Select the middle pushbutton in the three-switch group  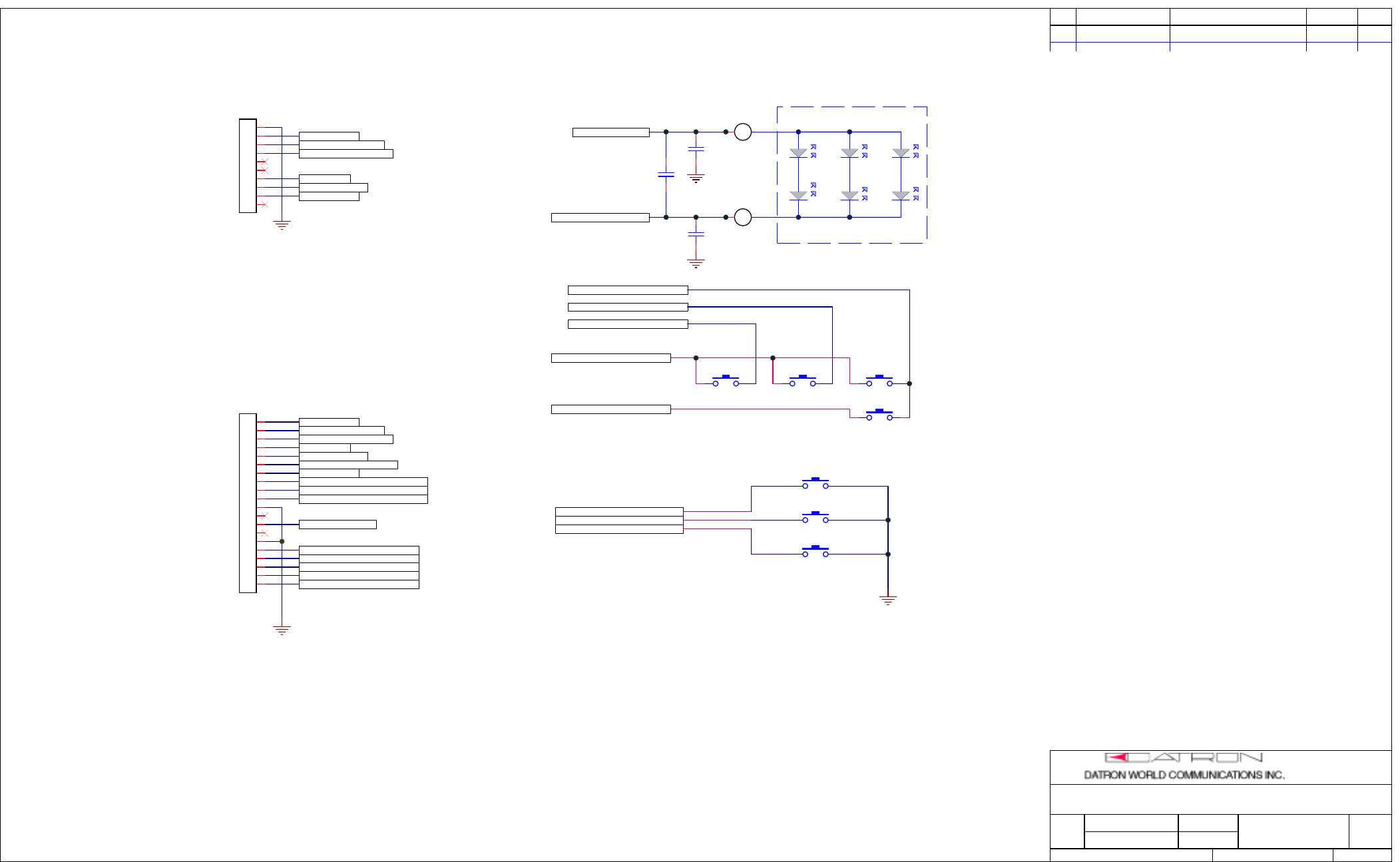tap(816, 517)
